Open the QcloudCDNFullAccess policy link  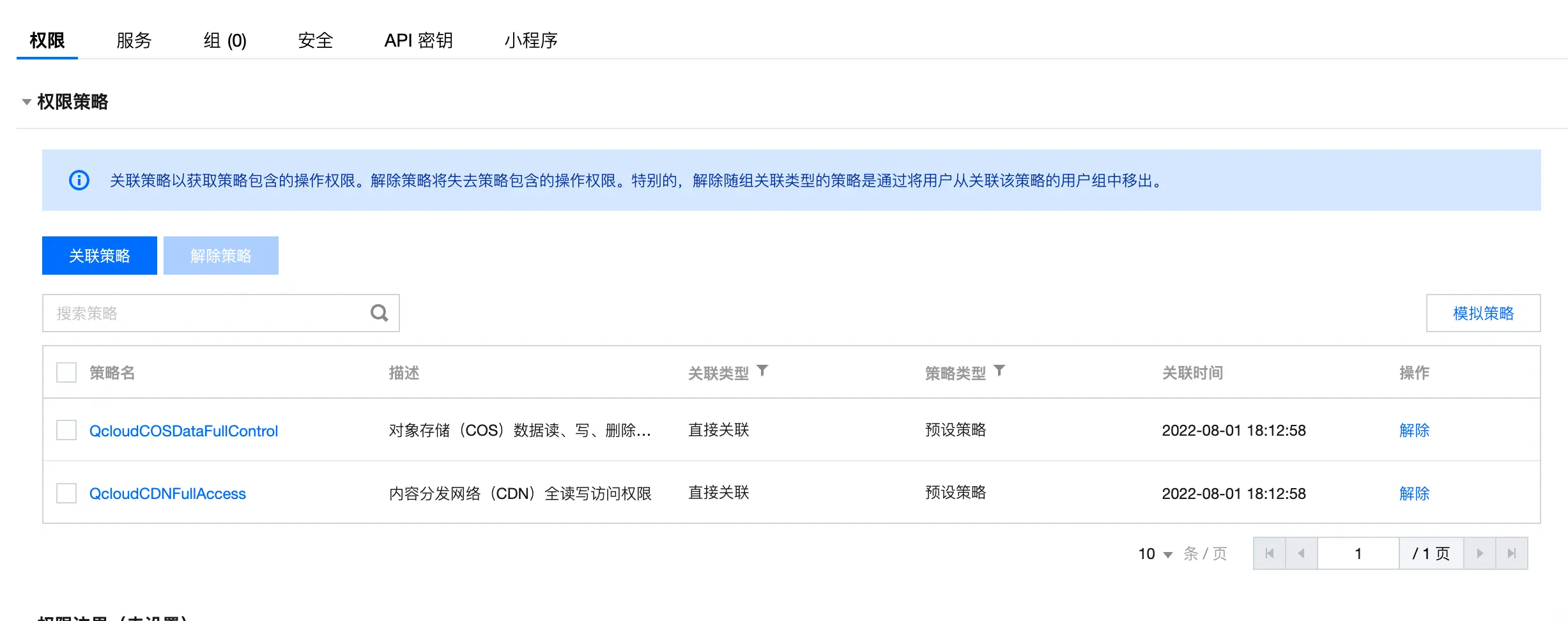[167, 494]
